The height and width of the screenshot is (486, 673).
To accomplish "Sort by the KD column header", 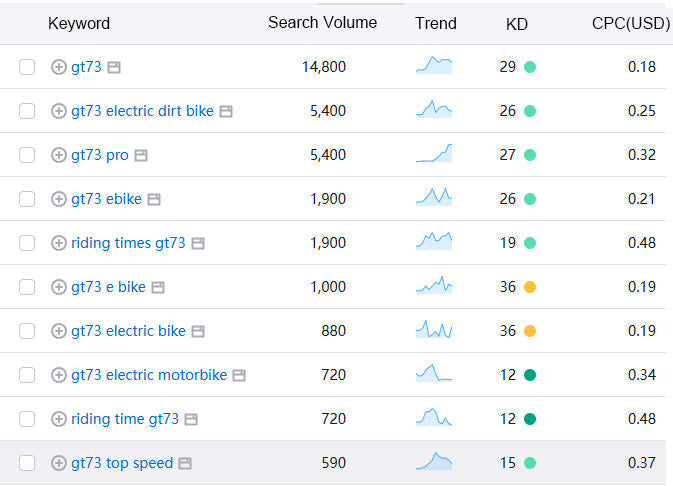I will [517, 24].
